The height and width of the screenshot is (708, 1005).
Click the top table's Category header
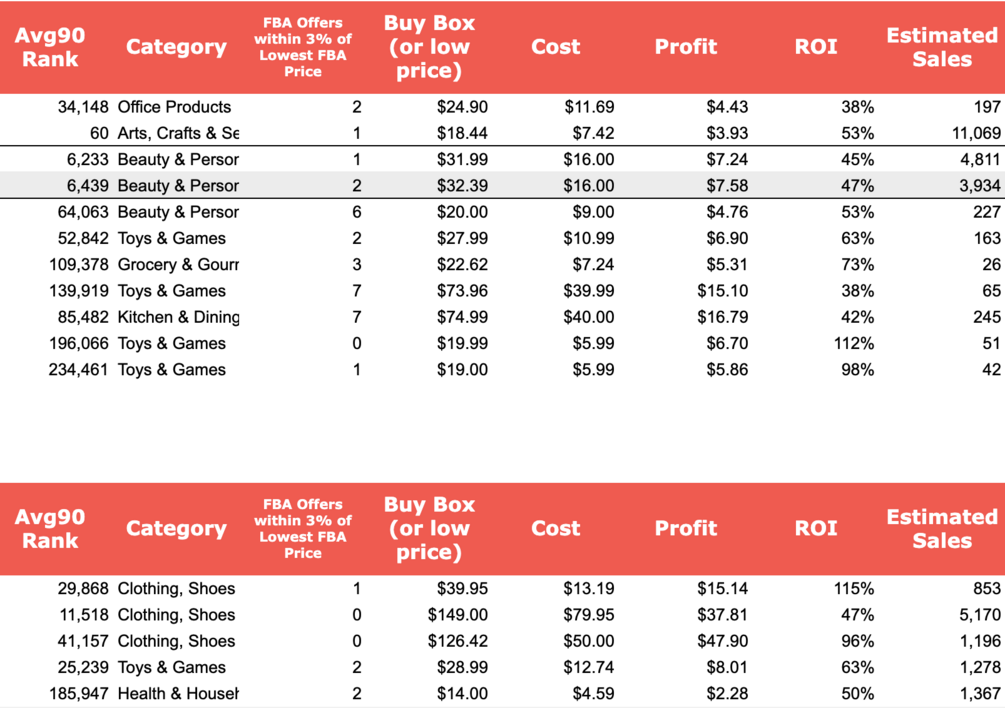(176, 47)
